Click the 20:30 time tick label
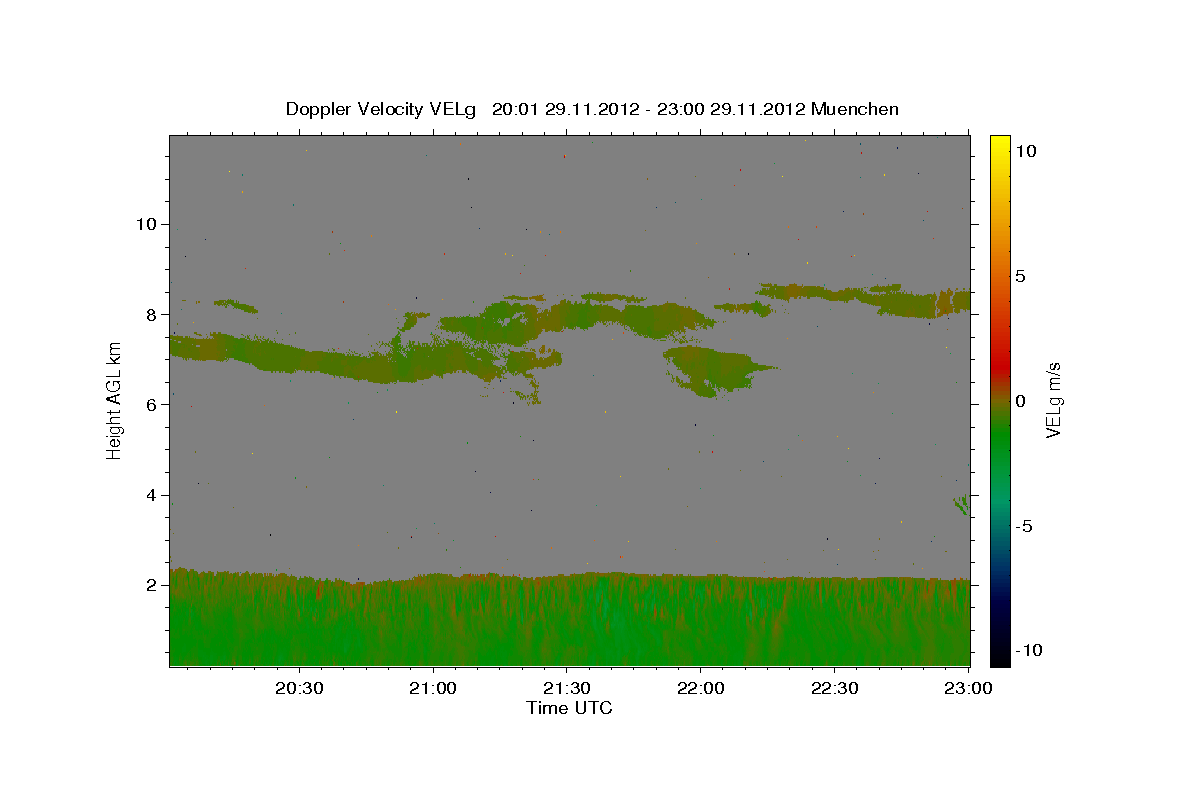This screenshot has width=1200, height=800. 299,688
